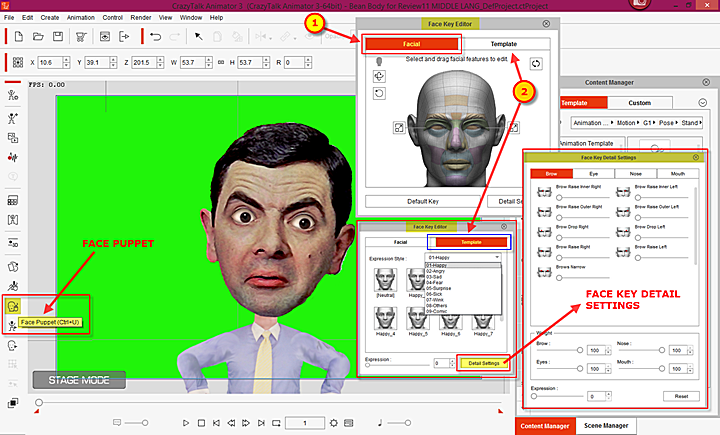
Task: Choose 02-Angry in expression style list
Action: coord(435,271)
